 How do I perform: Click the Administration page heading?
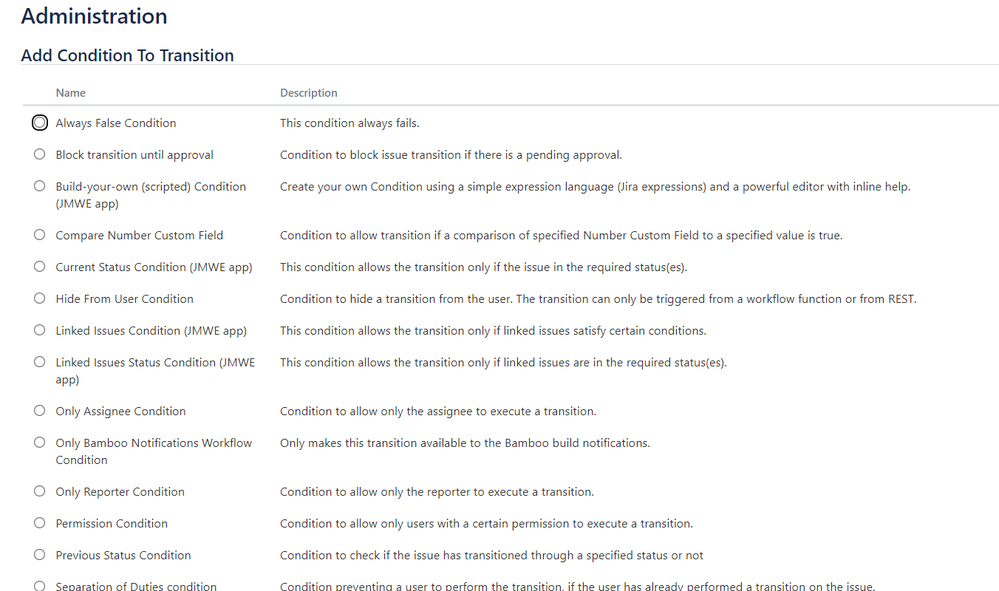(x=94, y=16)
